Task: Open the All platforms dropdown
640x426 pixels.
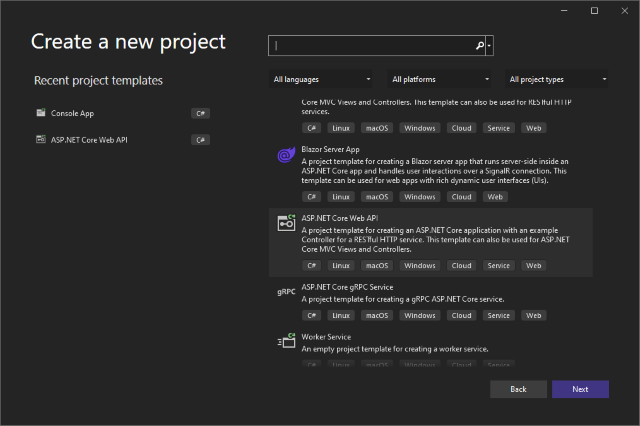Action: coord(440,79)
